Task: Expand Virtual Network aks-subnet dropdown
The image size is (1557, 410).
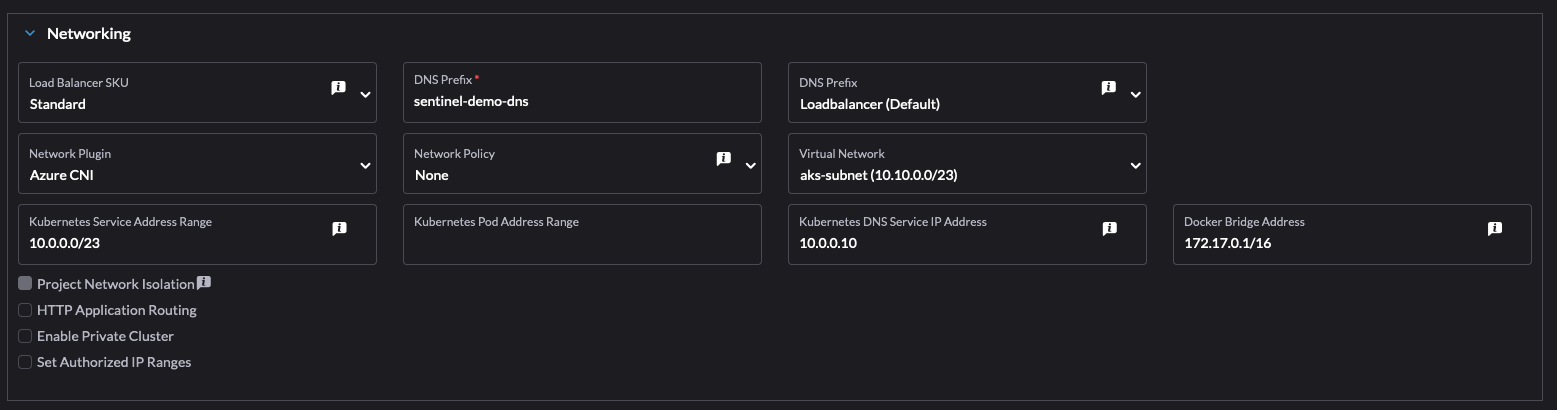Action: 1135,165
